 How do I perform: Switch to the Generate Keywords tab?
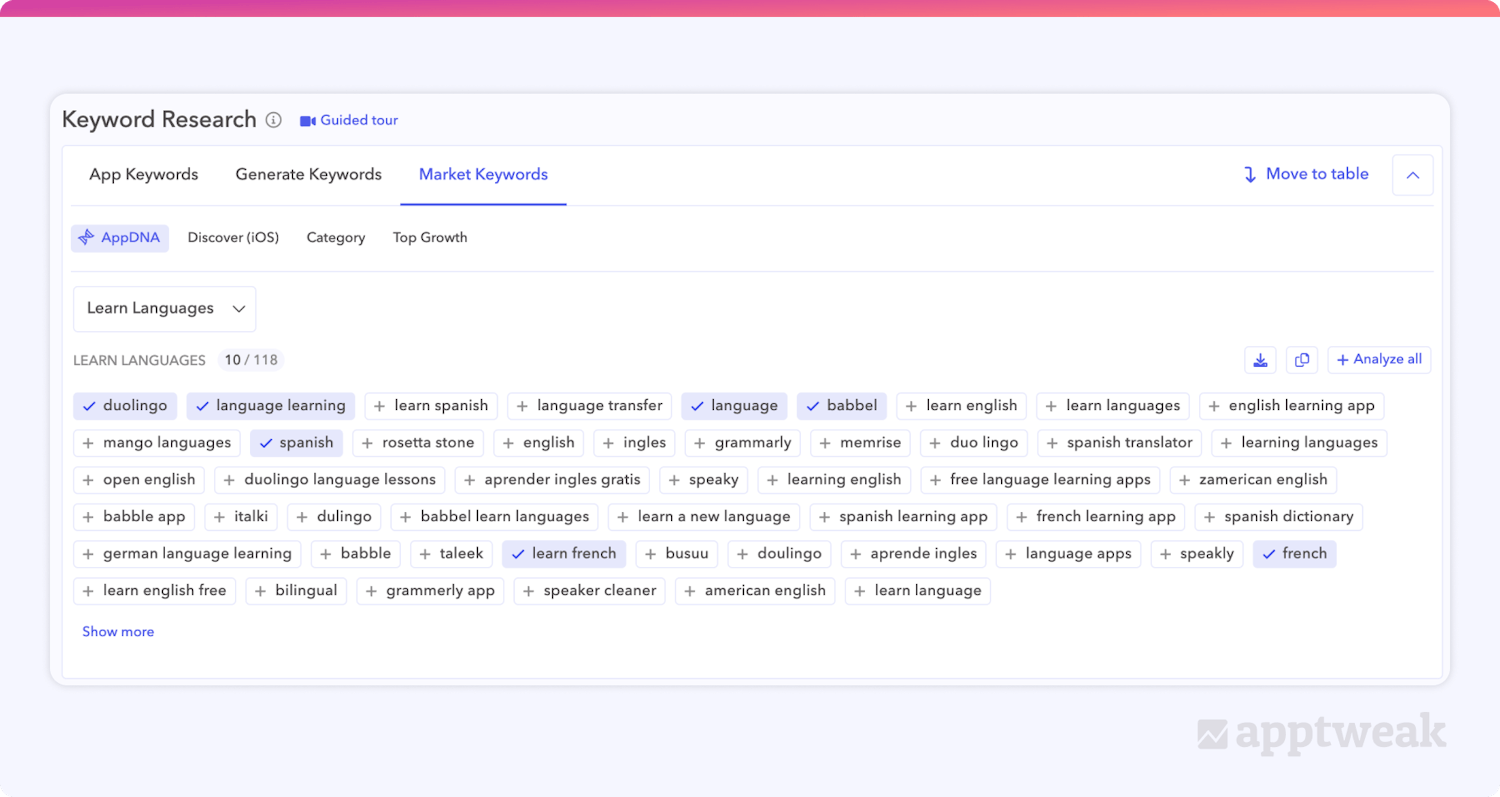[308, 174]
